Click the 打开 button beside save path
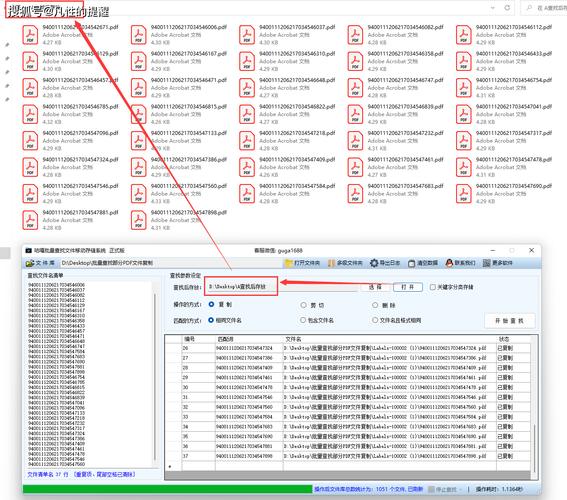 click(408, 287)
